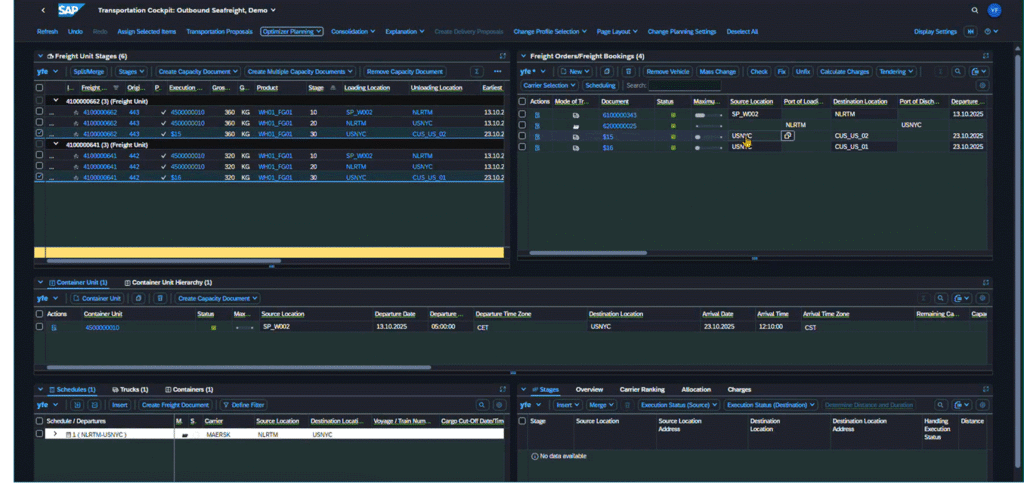The width and height of the screenshot is (1024, 484).
Task: Click the back navigation arrow
Action: pos(43,10)
